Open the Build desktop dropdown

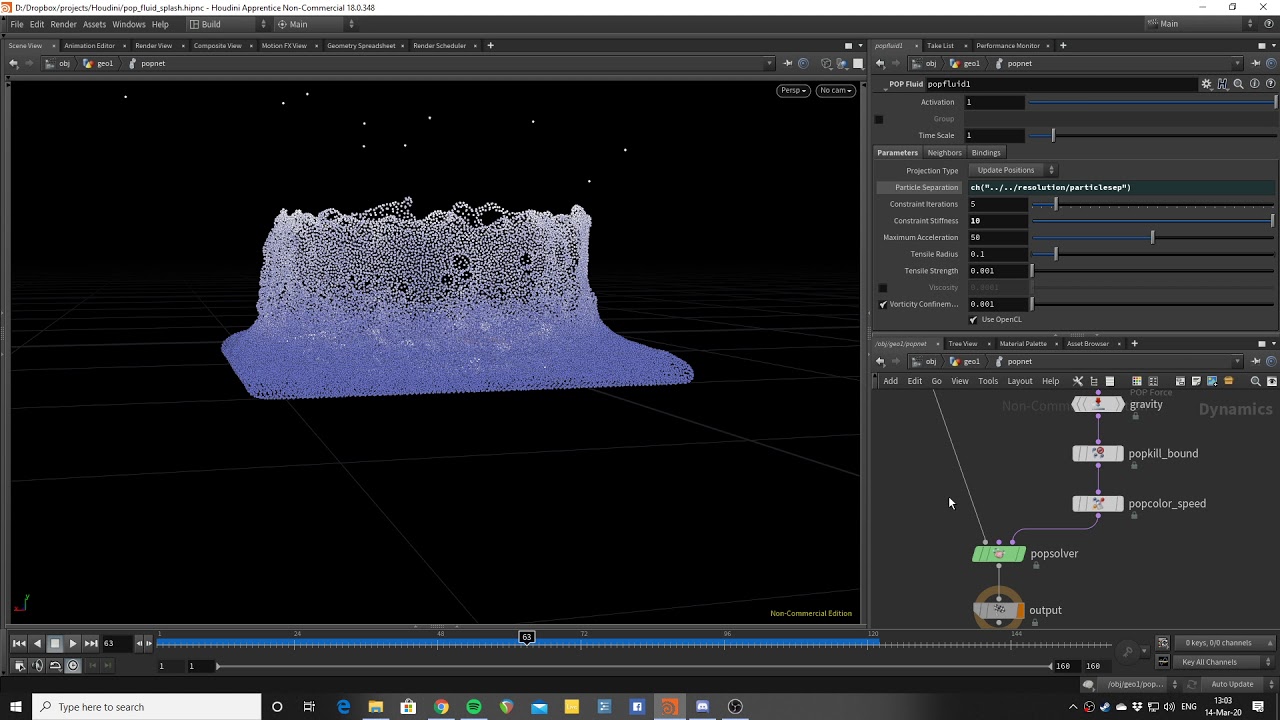228,24
